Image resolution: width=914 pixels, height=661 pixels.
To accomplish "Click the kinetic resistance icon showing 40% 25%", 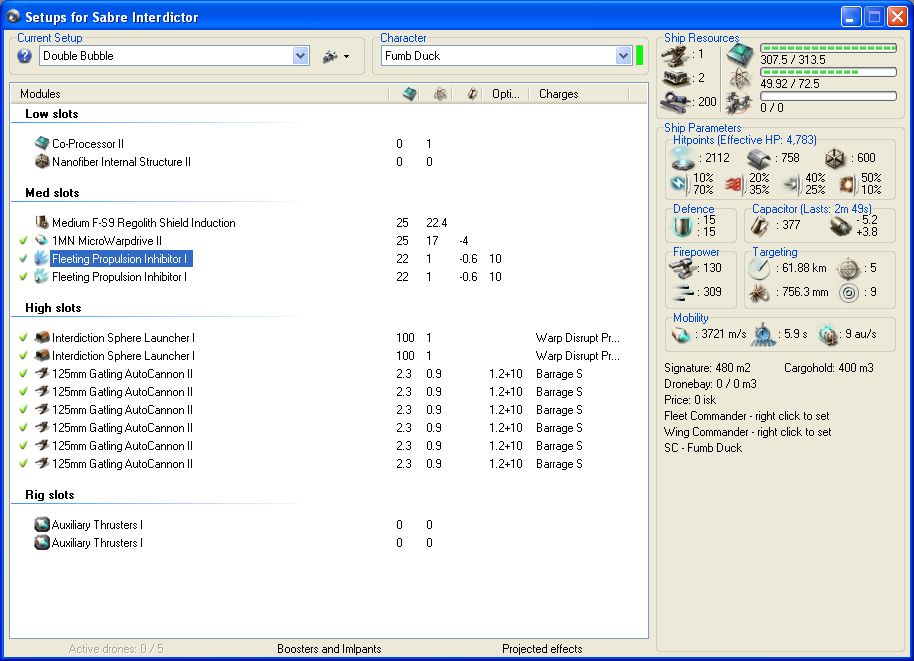I will click(792, 185).
